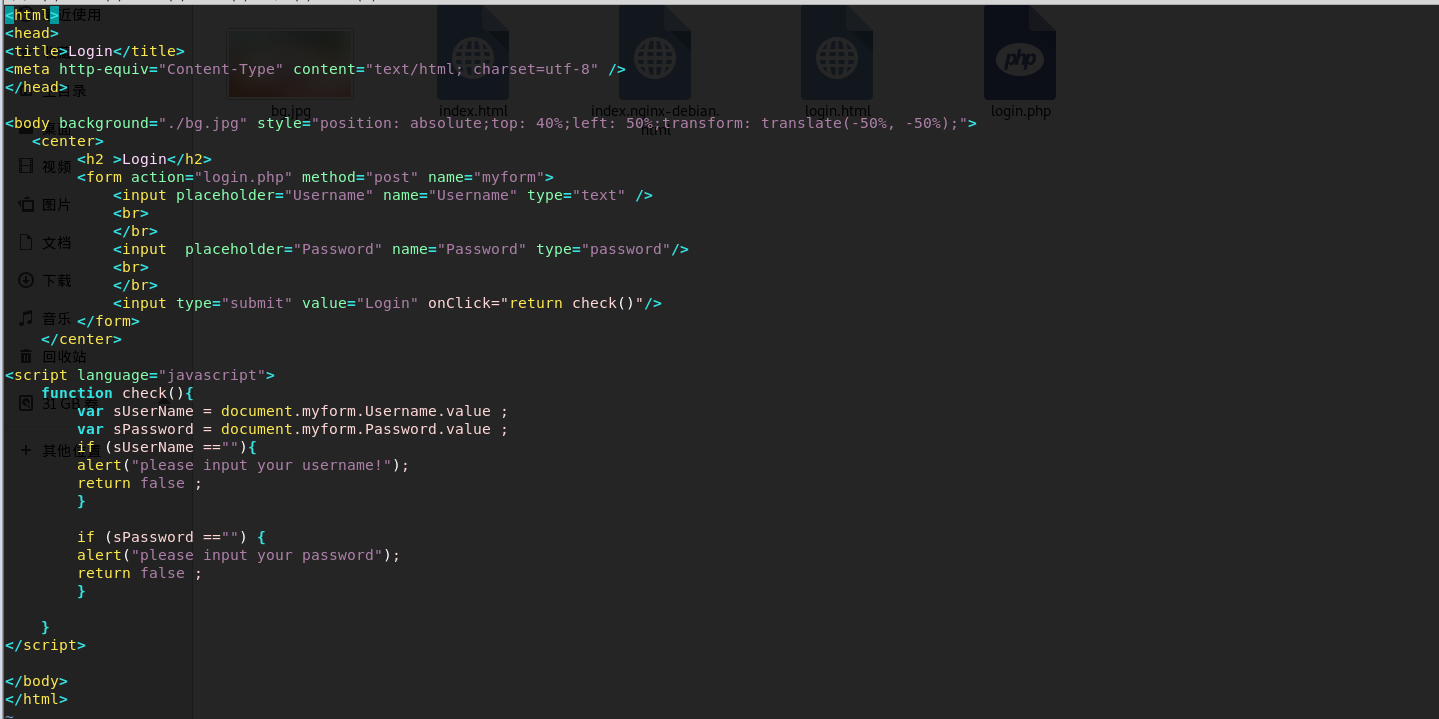1439x719 pixels.
Task: Click the input placeholder="Password" line
Action: click(401, 249)
